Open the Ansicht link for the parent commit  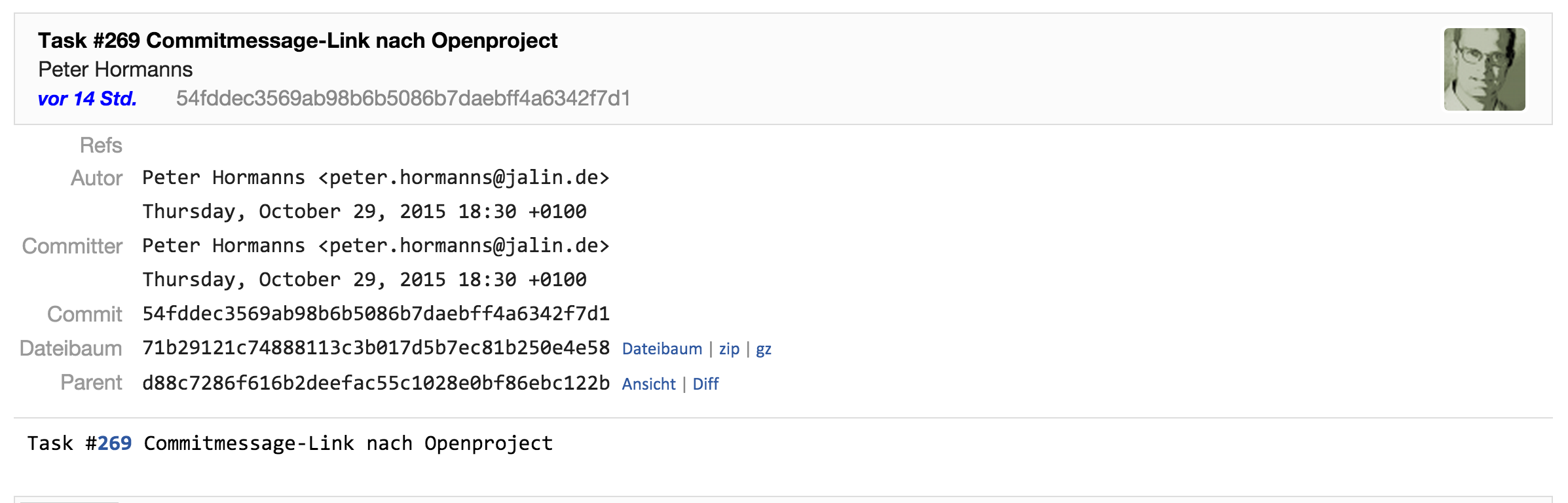coord(648,384)
